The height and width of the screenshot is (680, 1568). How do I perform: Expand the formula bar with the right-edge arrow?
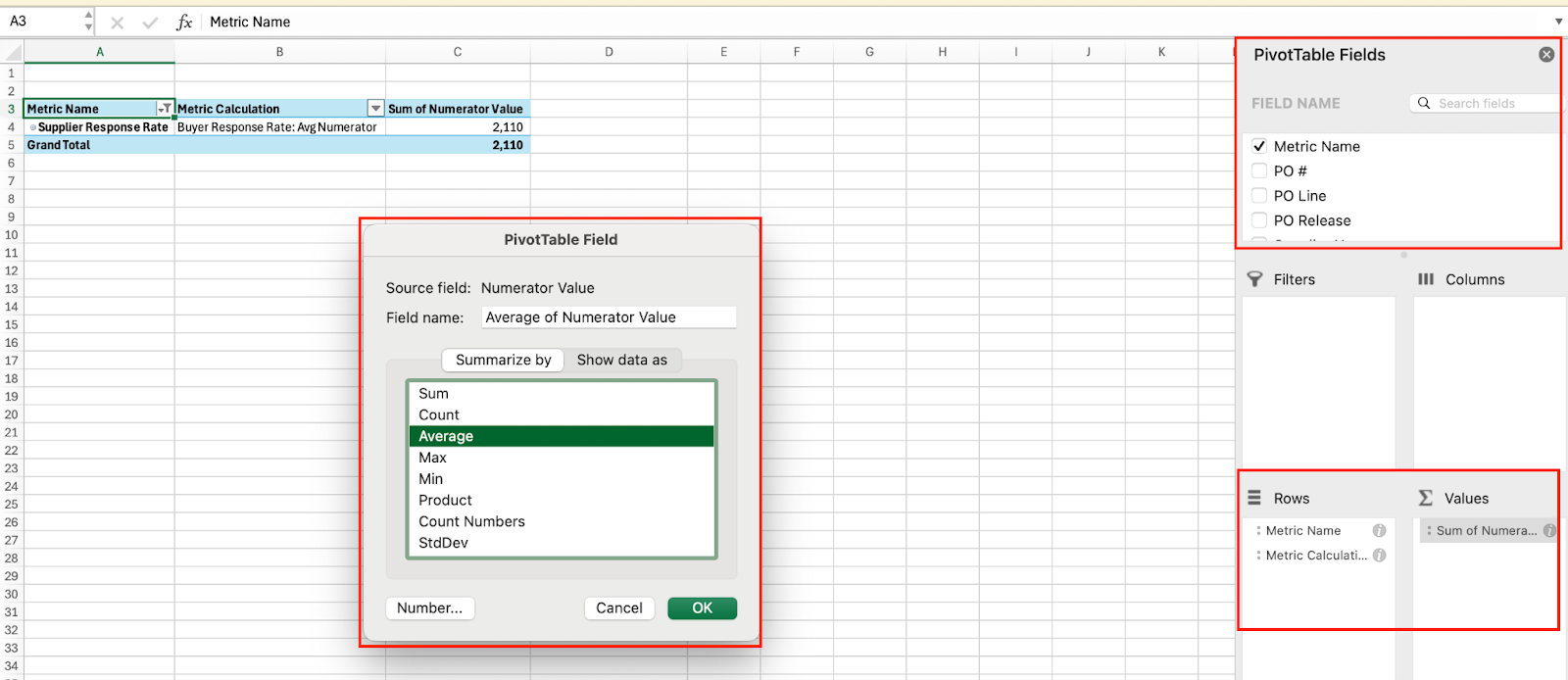(1558, 22)
